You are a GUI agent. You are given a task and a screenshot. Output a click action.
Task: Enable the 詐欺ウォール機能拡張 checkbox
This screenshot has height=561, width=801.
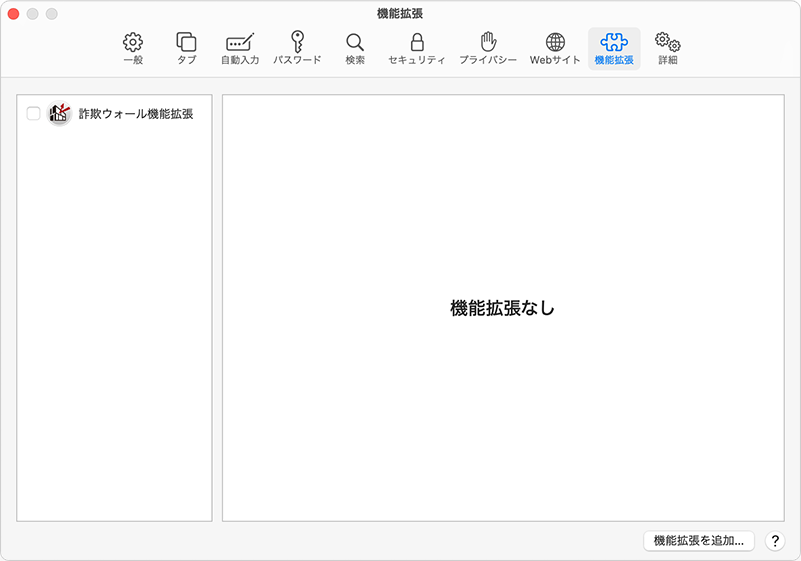point(33,114)
